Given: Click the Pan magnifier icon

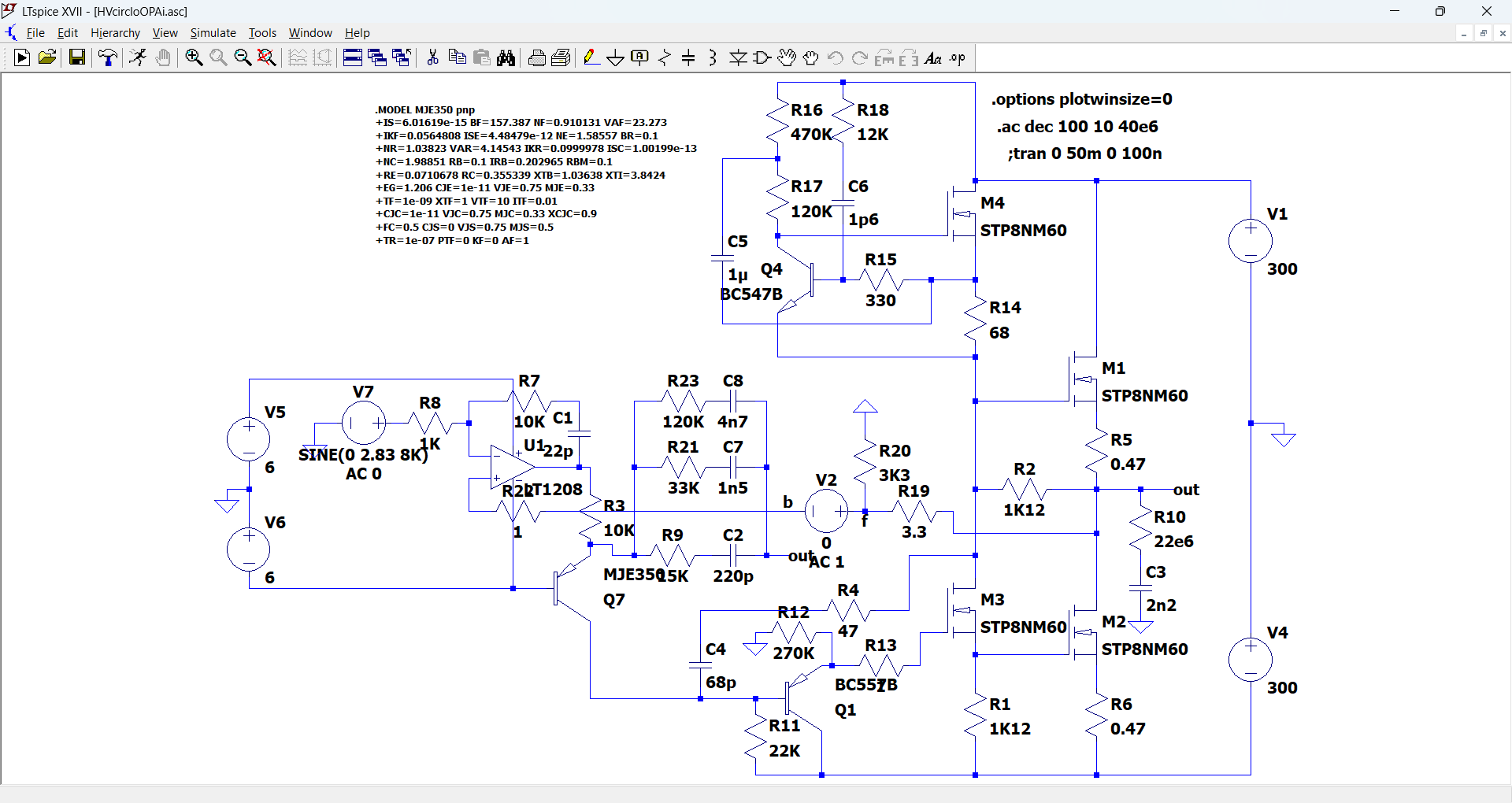Looking at the screenshot, I should pos(218,57).
